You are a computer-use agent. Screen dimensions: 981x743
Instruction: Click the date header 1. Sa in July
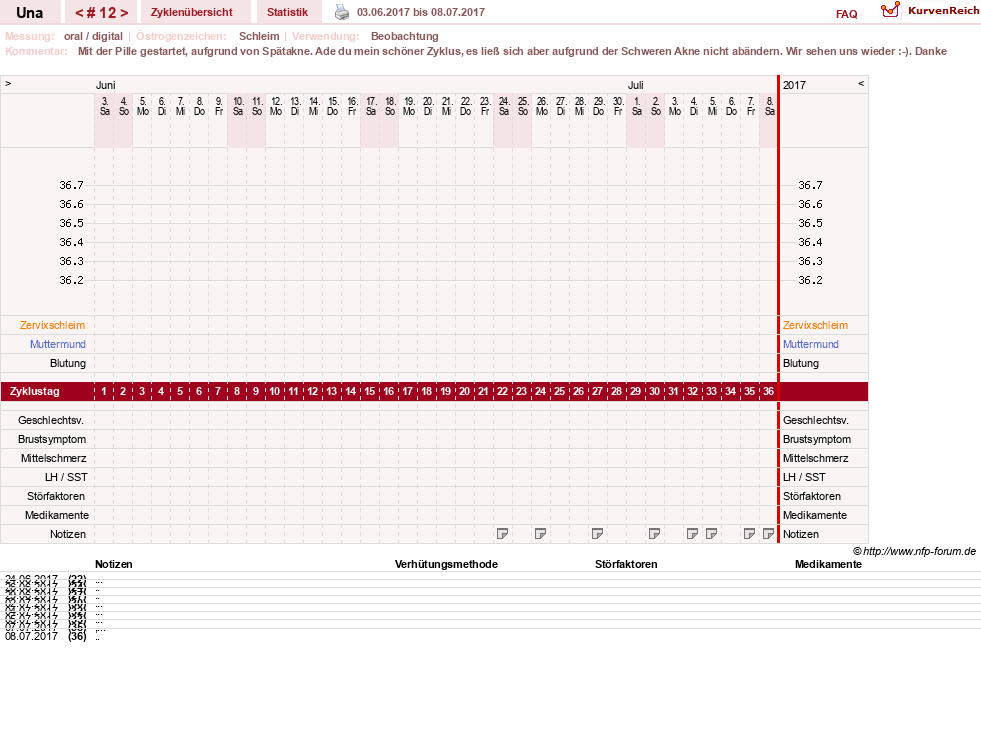[x=636, y=106]
